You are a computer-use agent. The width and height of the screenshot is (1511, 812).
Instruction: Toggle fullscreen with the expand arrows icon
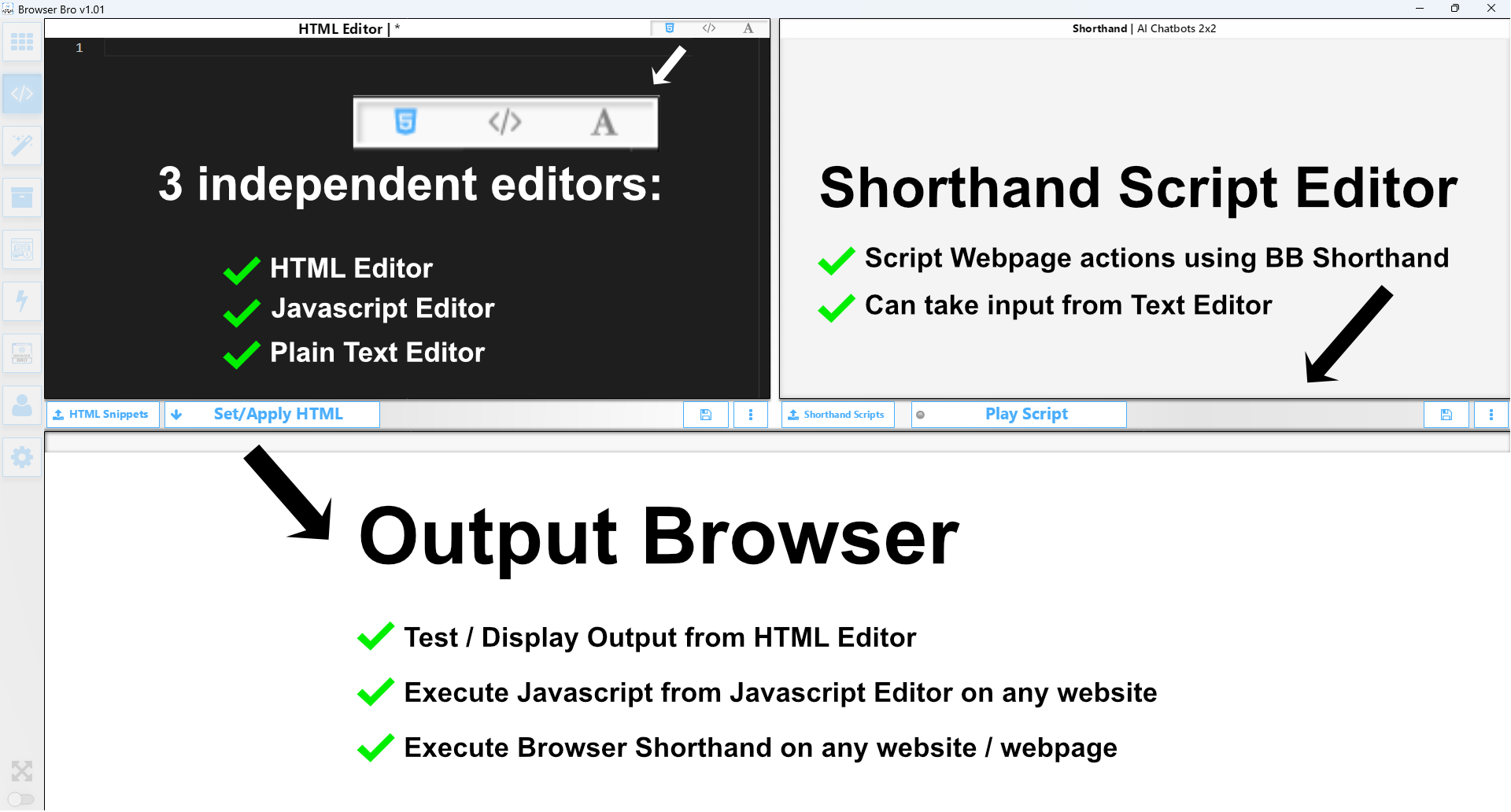point(22,771)
